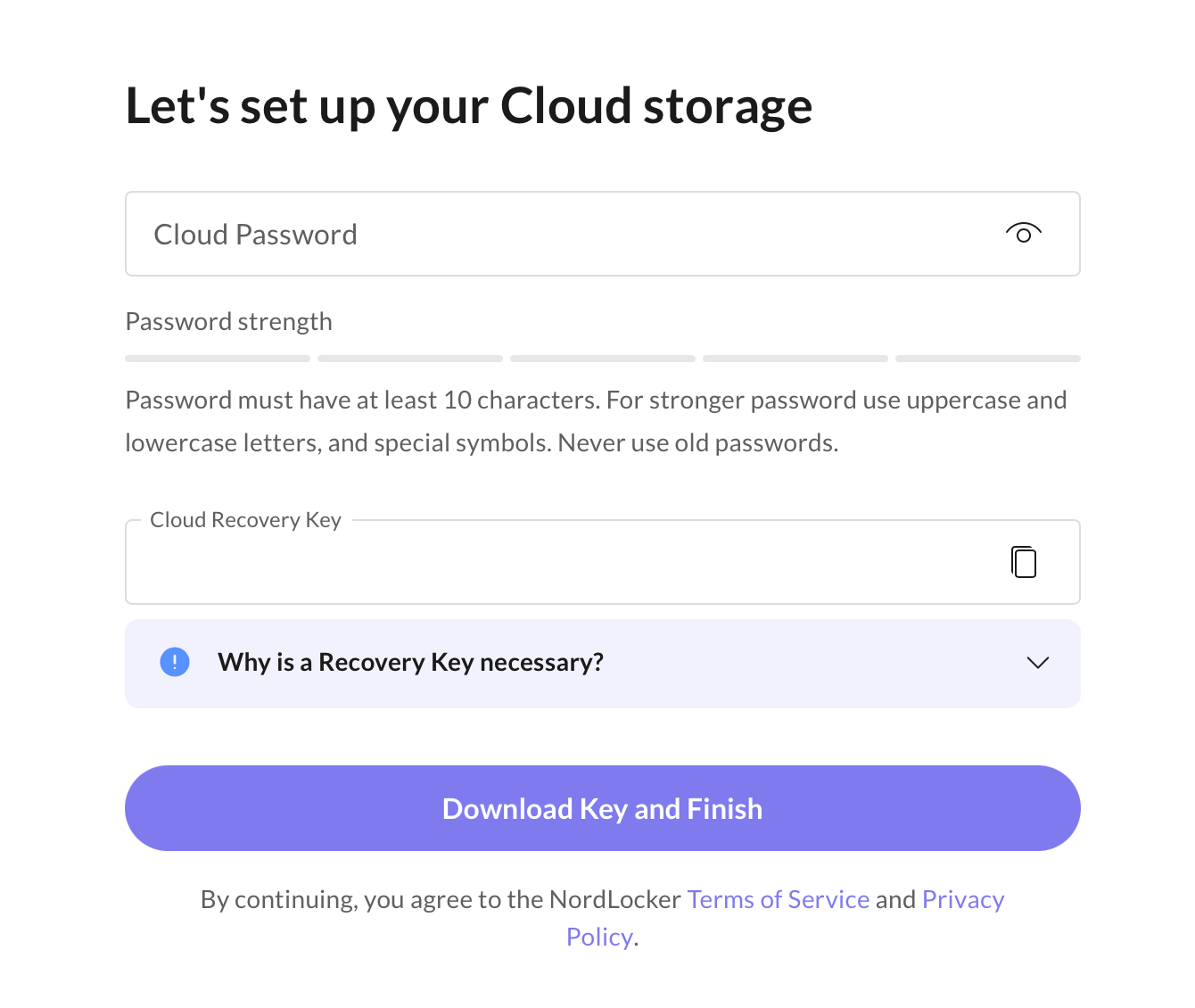Open "Why is a Recovery Key necessary?" section
This screenshot has height=1008, width=1195.
pyautogui.click(x=410, y=663)
